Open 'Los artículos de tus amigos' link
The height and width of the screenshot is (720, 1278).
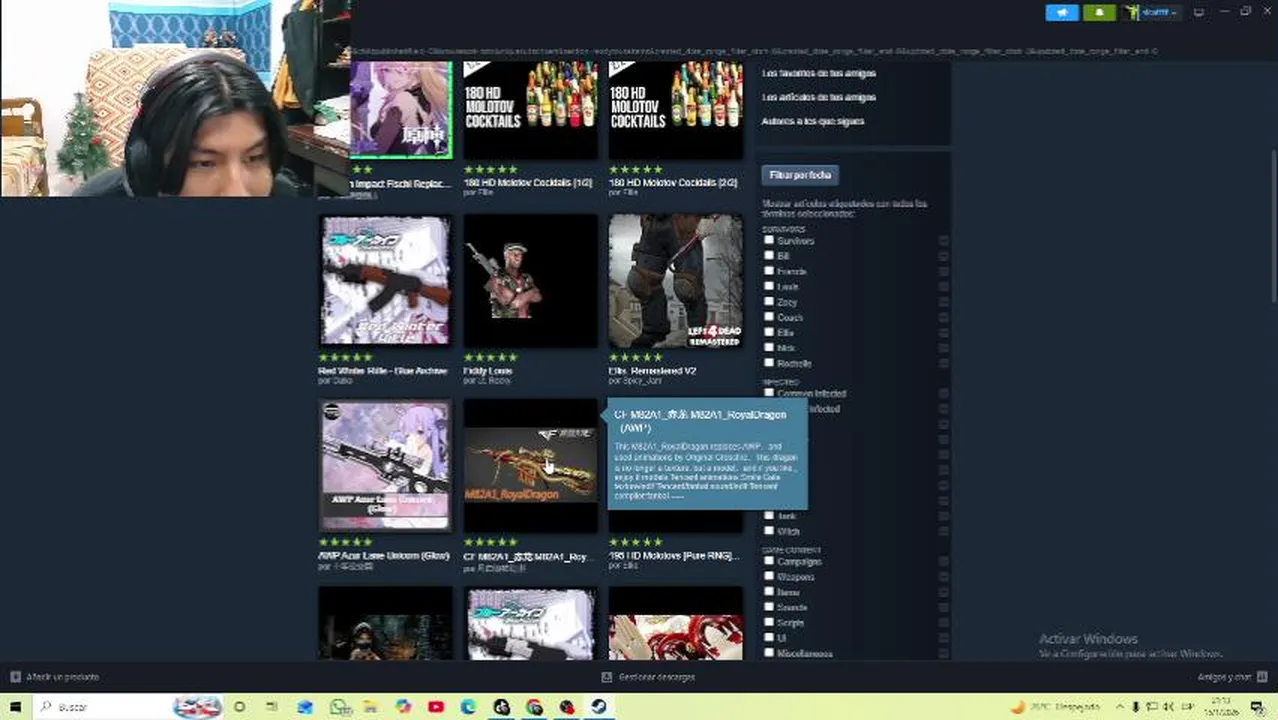pos(819,97)
